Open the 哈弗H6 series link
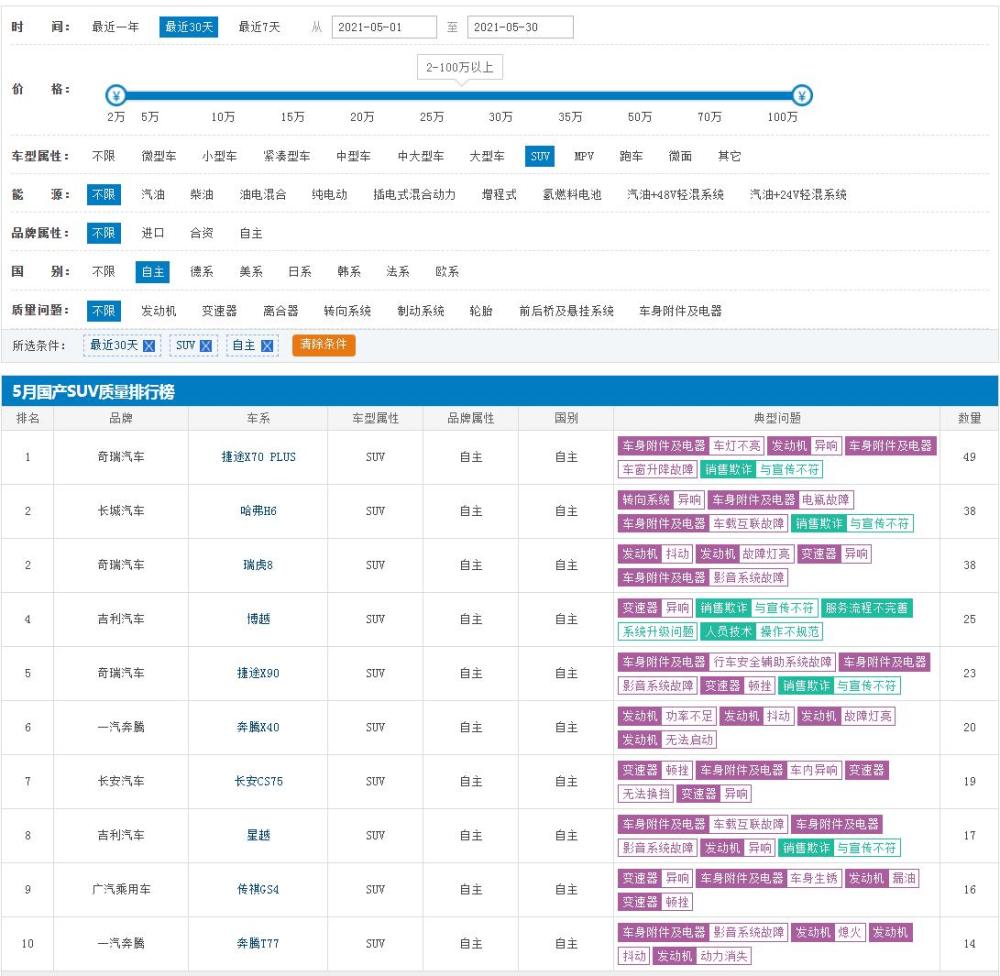The height and width of the screenshot is (976, 1000). (258, 511)
